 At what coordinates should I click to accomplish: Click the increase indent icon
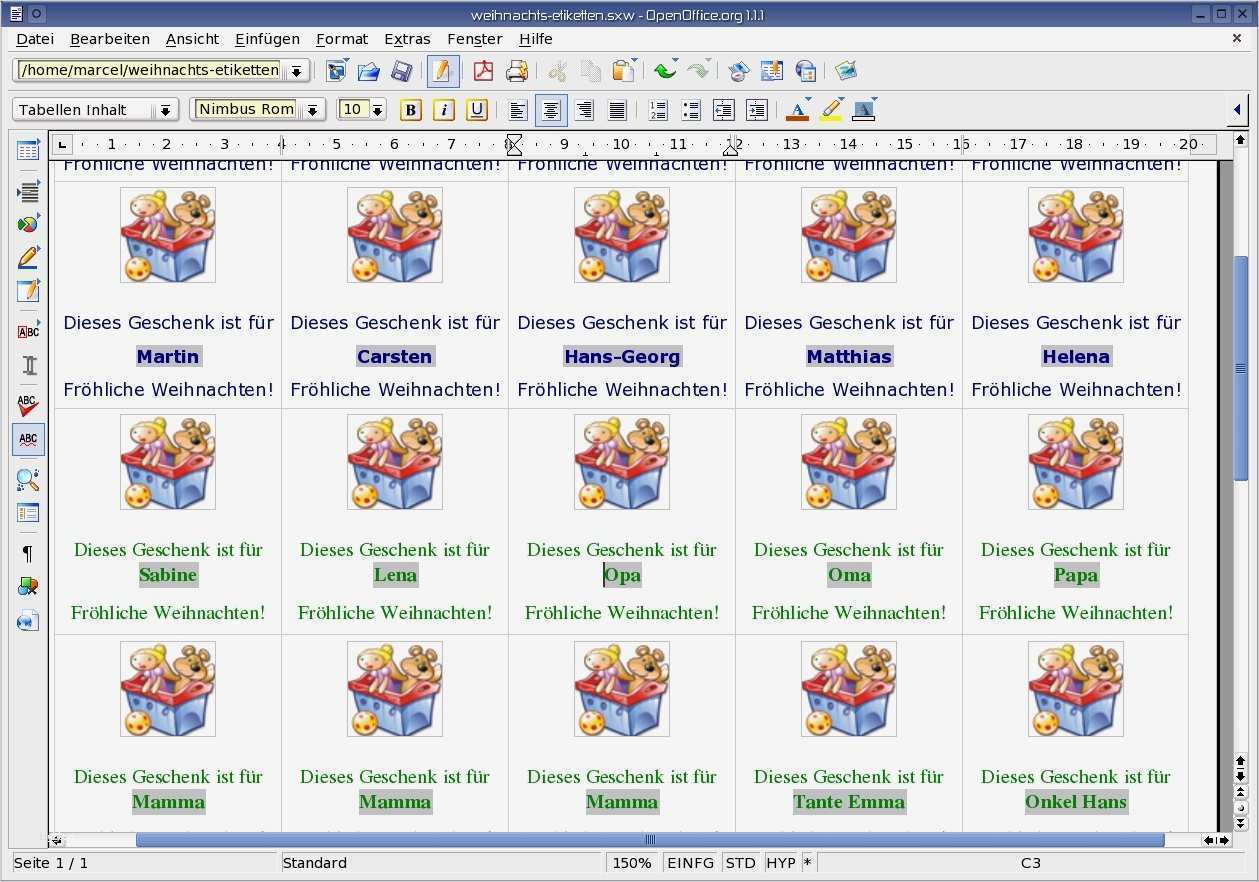click(757, 110)
